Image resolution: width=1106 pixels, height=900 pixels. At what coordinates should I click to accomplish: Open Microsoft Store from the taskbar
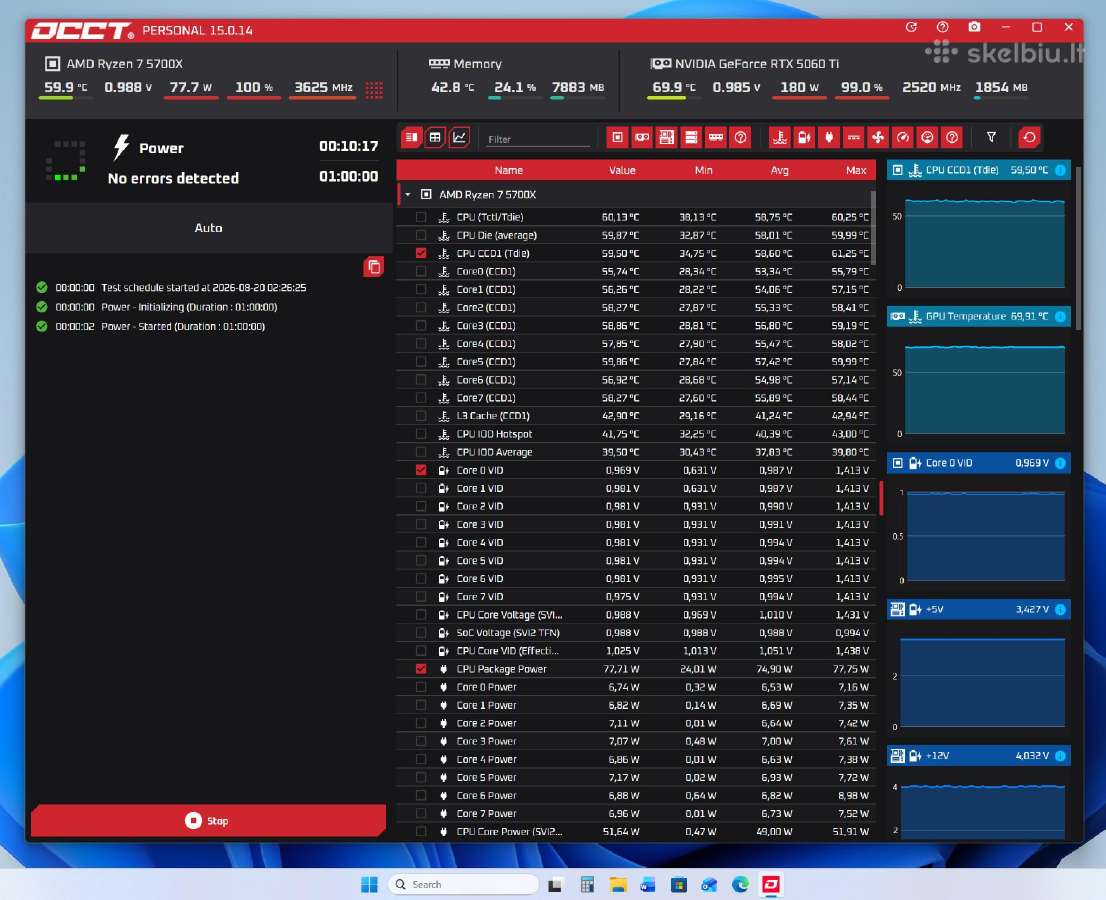pos(679,884)
